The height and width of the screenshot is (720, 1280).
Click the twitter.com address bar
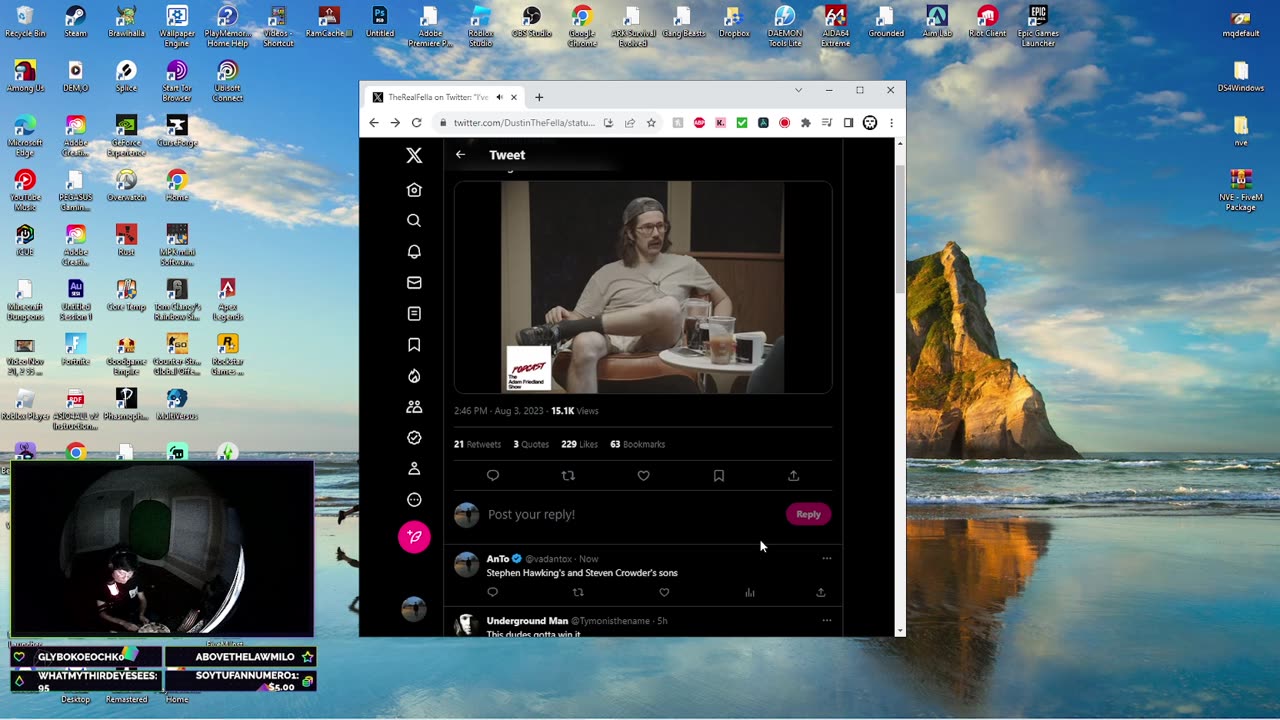(523, 123)
